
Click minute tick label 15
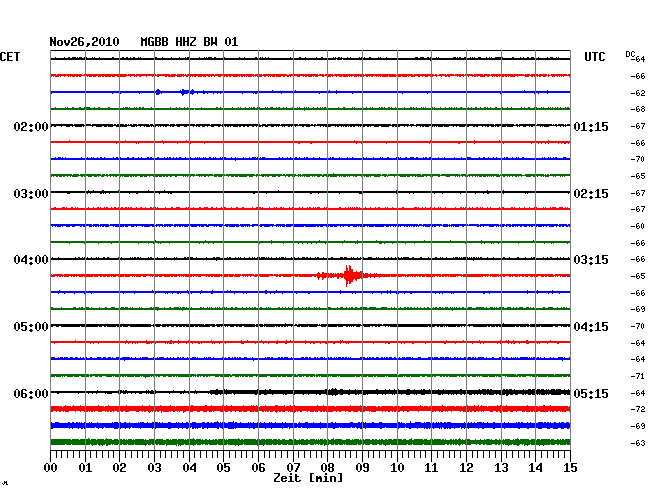[x=570, y=468]
